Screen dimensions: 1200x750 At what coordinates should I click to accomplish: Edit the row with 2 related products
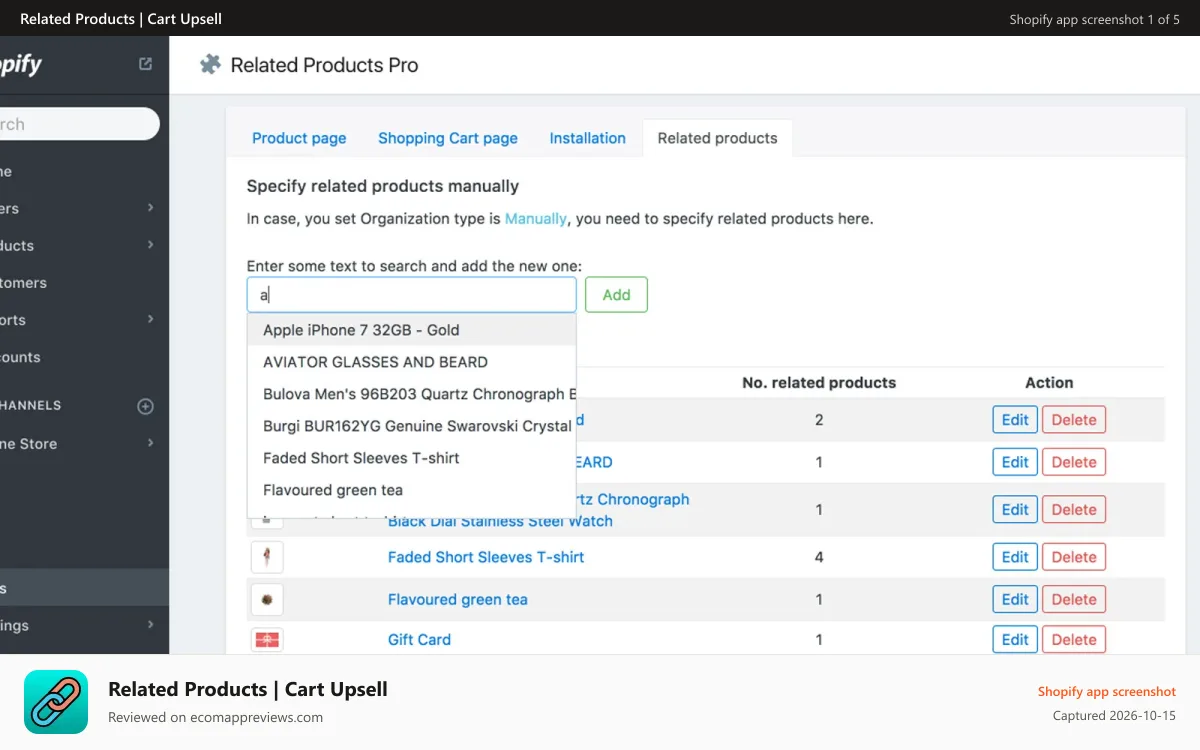(1015, 420)
